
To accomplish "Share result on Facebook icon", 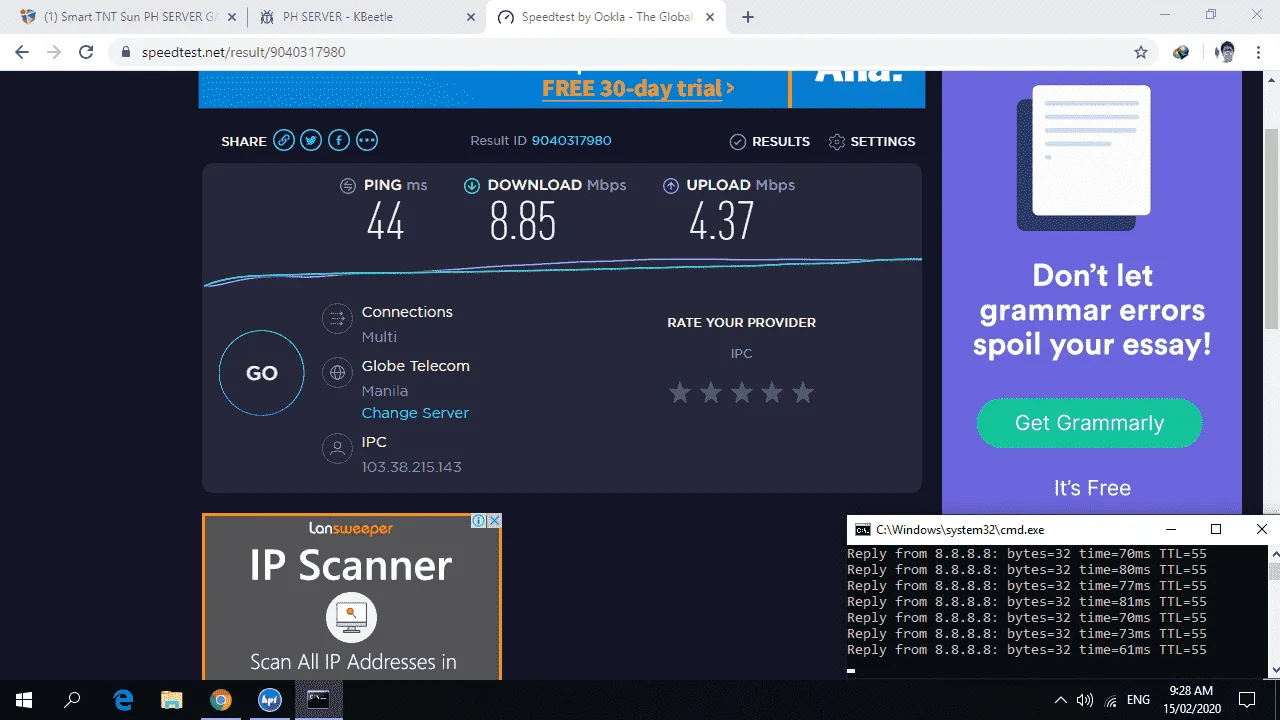I will (x=339, y=141).
